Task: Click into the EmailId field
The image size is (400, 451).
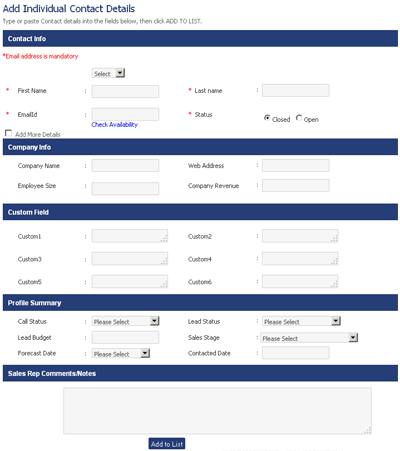Action: pyautogui.click(x=125, y=114)
